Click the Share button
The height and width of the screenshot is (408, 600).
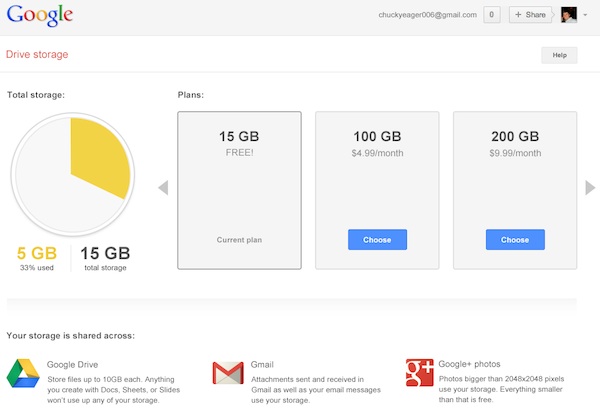pos(530,15)
